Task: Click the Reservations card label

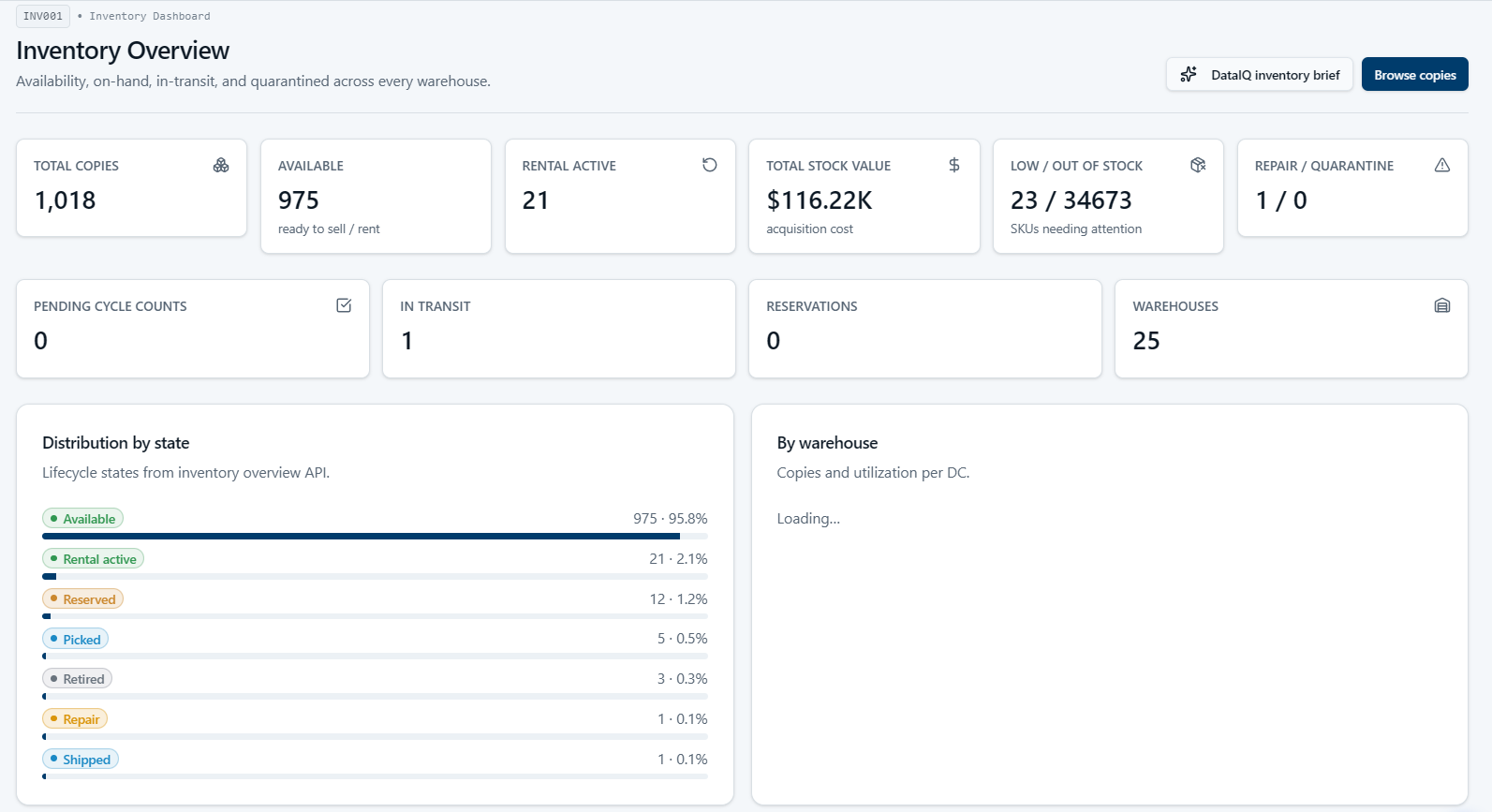Action: tap(812, 306)
